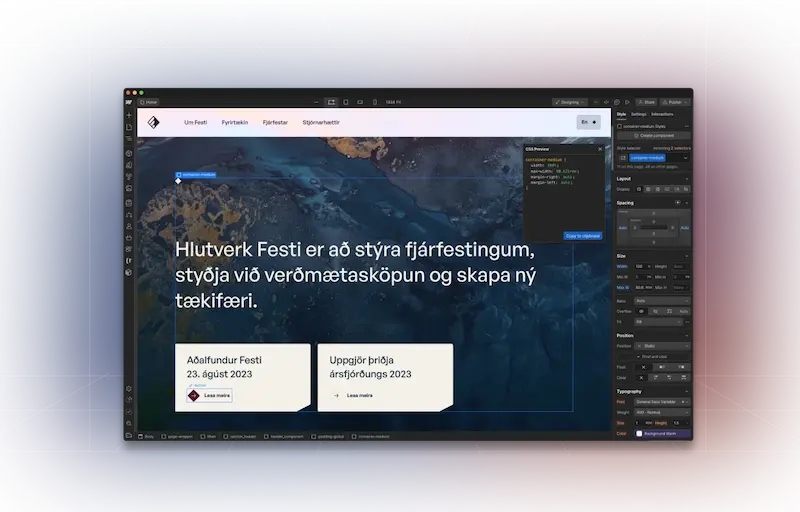Select the block display option in Layout
The image size is (800, 512).
click(x=638, y=188)
